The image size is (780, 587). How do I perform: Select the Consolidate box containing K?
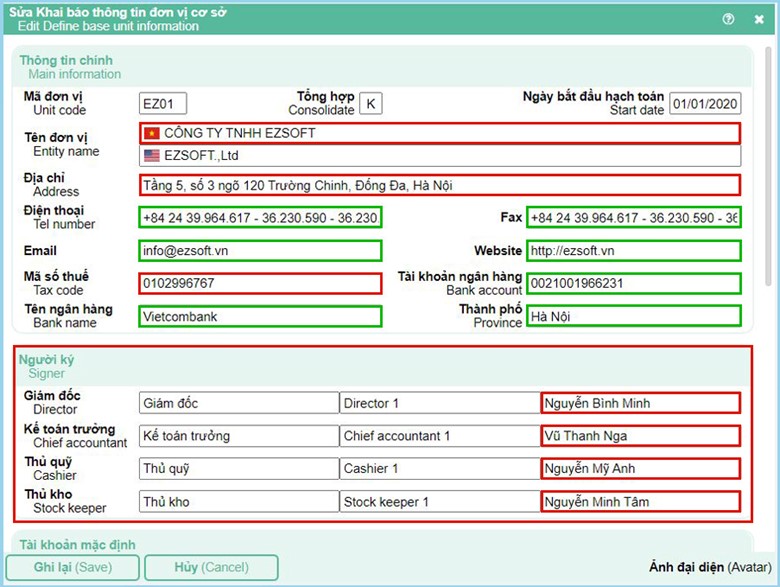(370, 104)
